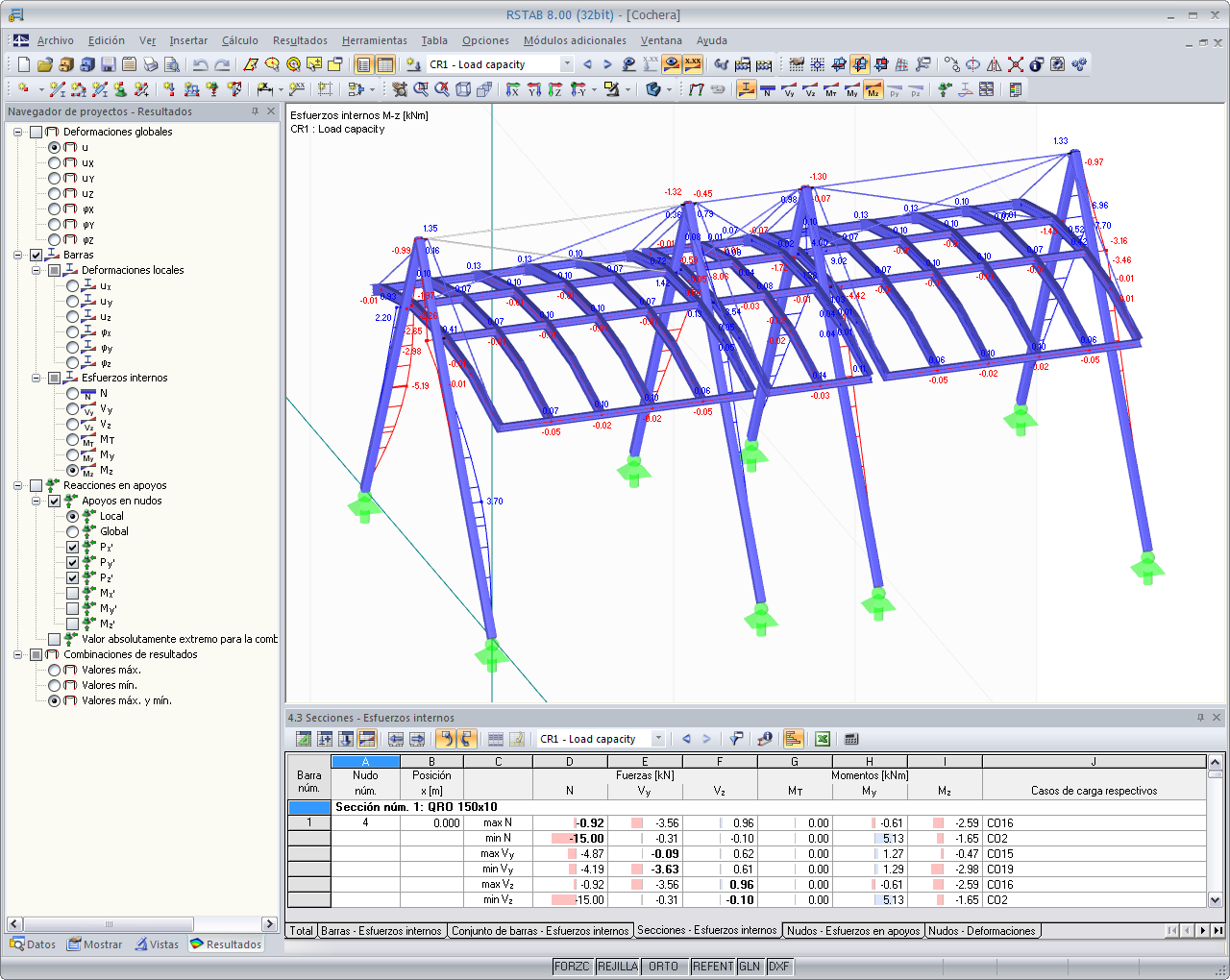Show result values with the x.xx toolbar icon
The height and width of the screenshot is (980, 1230).
coord(693,64)
